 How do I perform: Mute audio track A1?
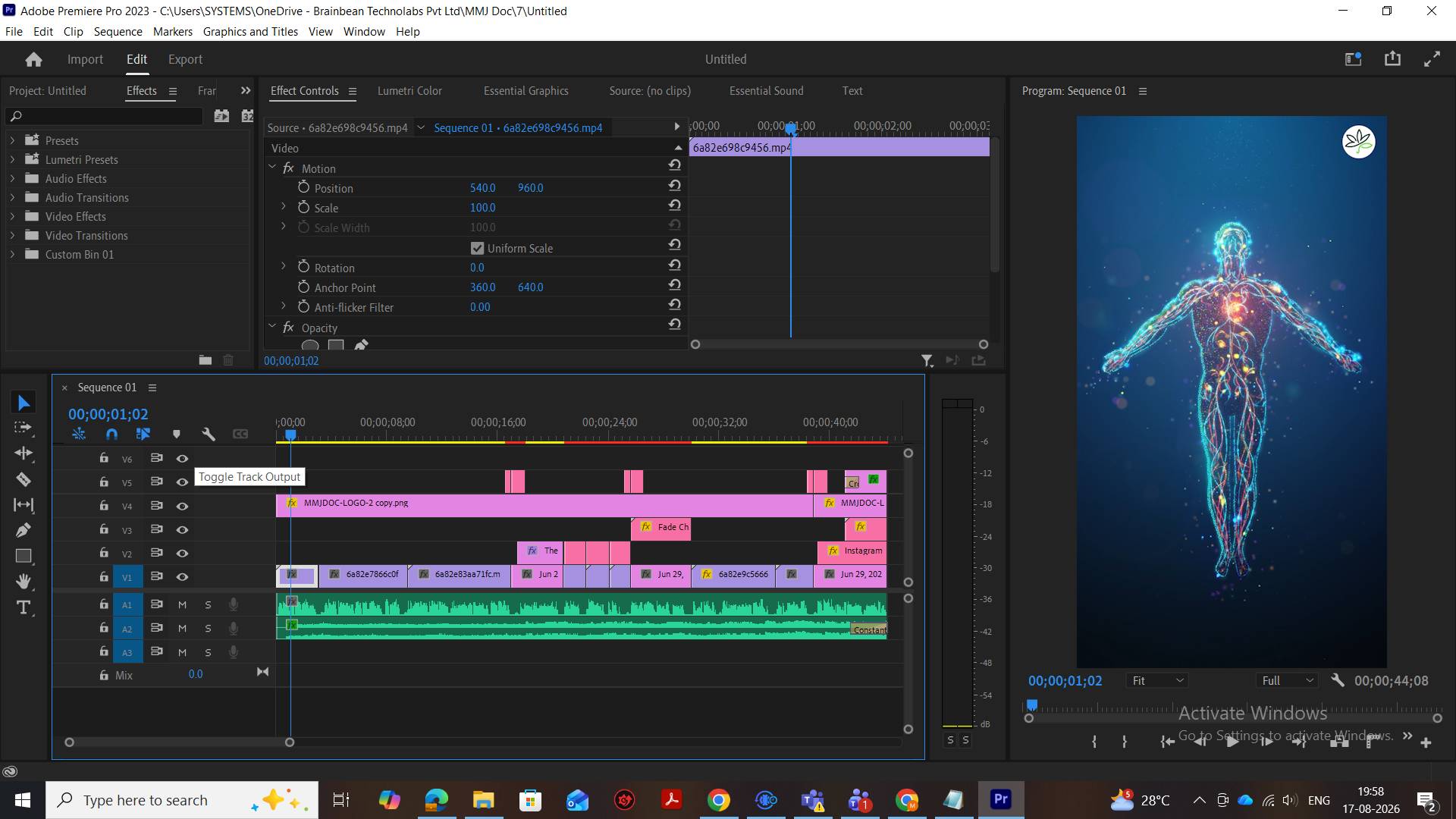click(182, 605)
